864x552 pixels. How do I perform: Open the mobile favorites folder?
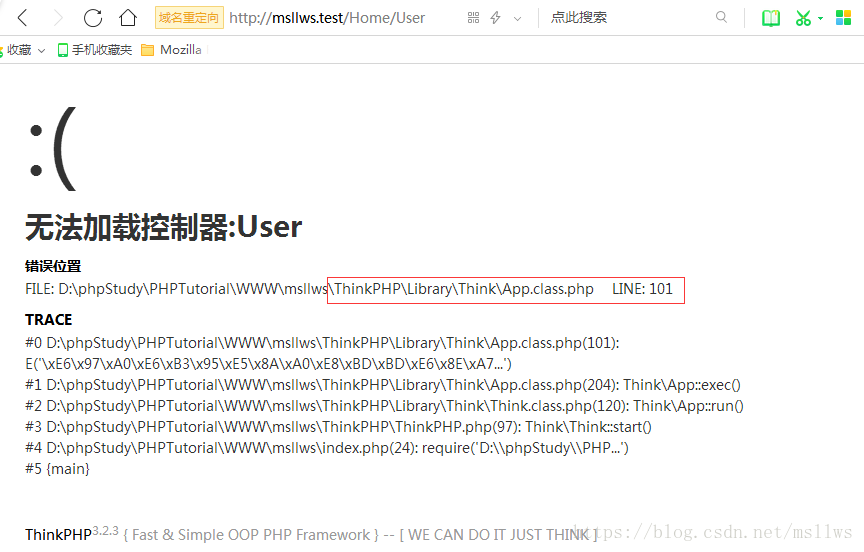point(95,50)
